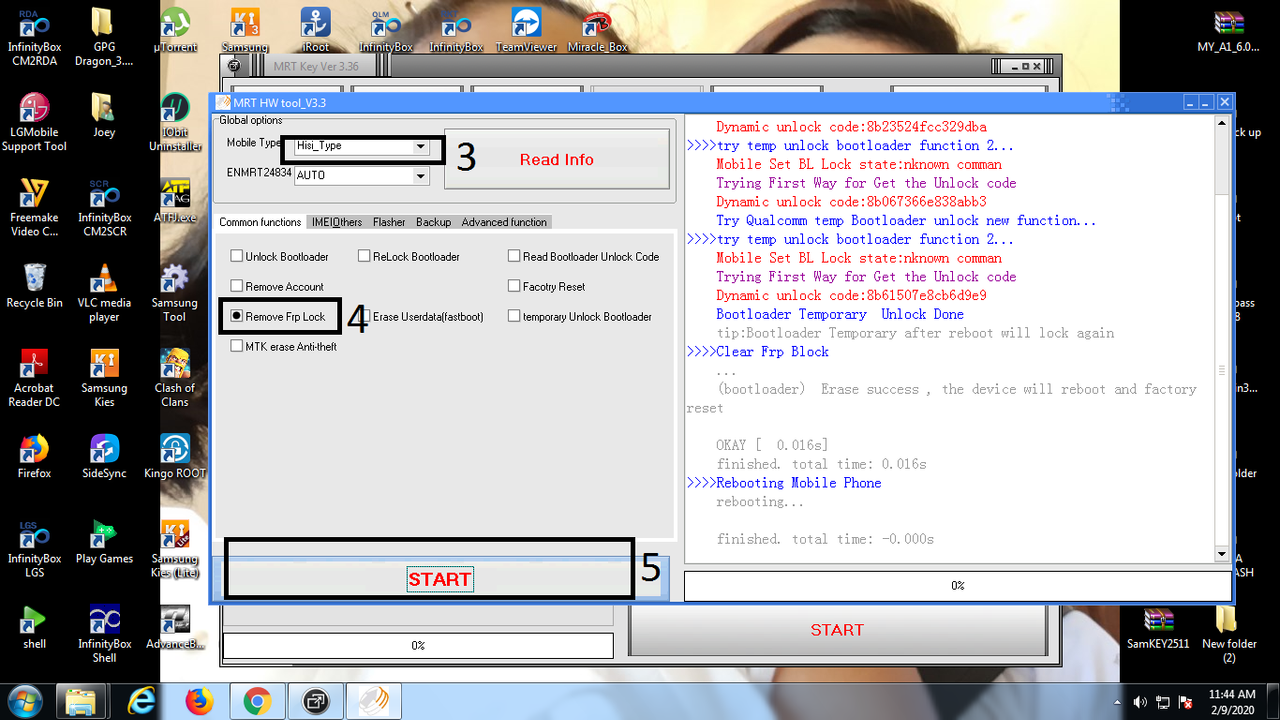Launch TeamViewer desktop shortcut
The image size is (1280, 720).
tap(526, 30)
